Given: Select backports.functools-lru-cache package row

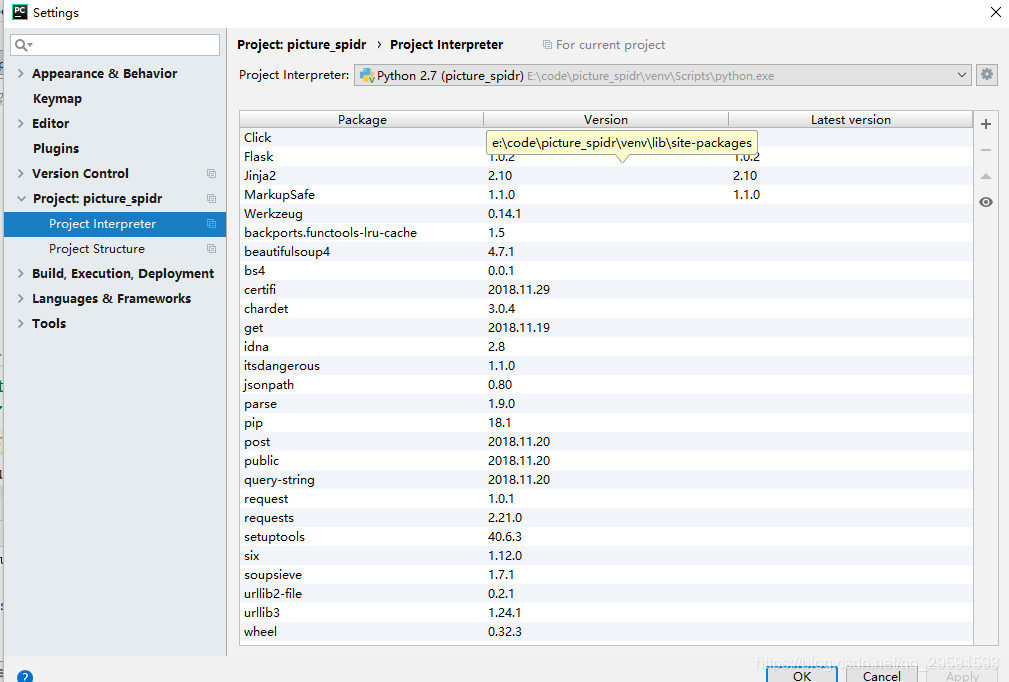Looking at the screenshot, I should pos(606,232).
